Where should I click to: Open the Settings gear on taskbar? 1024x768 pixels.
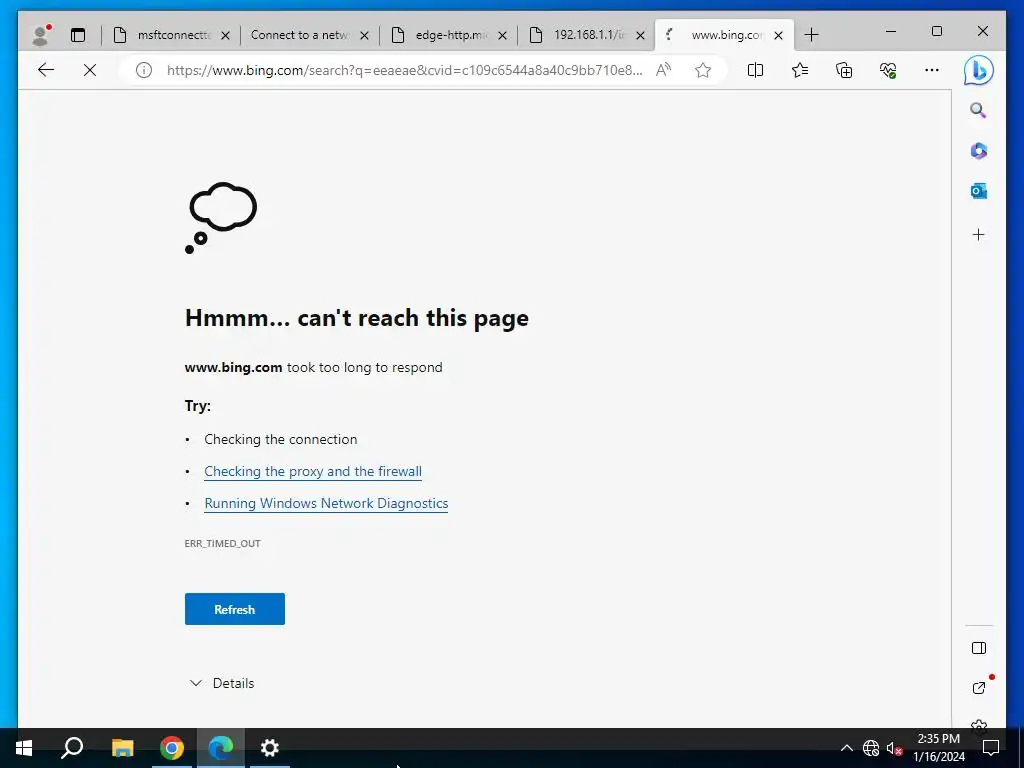point(270,748)
